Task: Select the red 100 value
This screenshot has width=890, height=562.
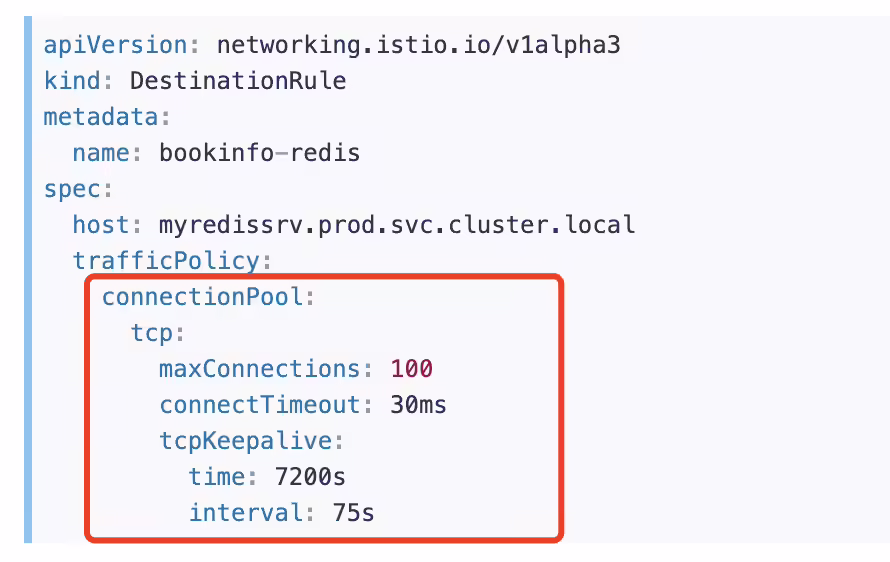Action: click(412, 369)
